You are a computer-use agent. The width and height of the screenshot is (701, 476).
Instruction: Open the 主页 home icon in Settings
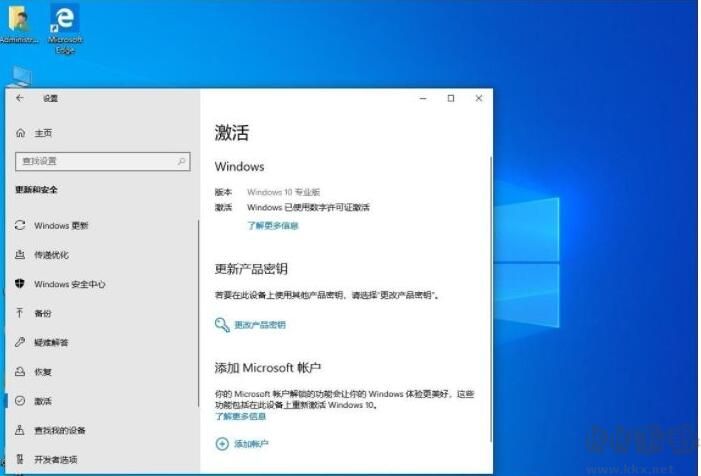coord(21,133)
